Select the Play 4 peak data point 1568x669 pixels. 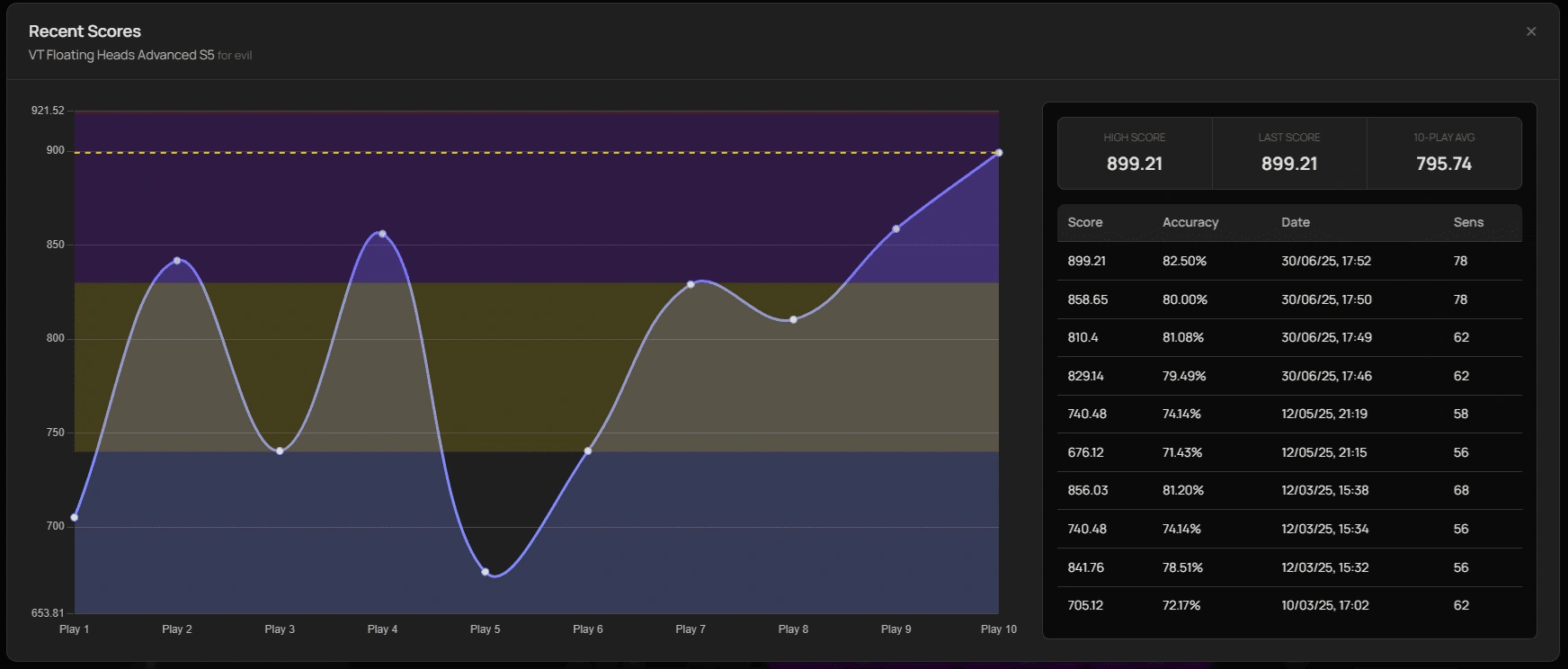pyautogui.click(x=382, y=234)
